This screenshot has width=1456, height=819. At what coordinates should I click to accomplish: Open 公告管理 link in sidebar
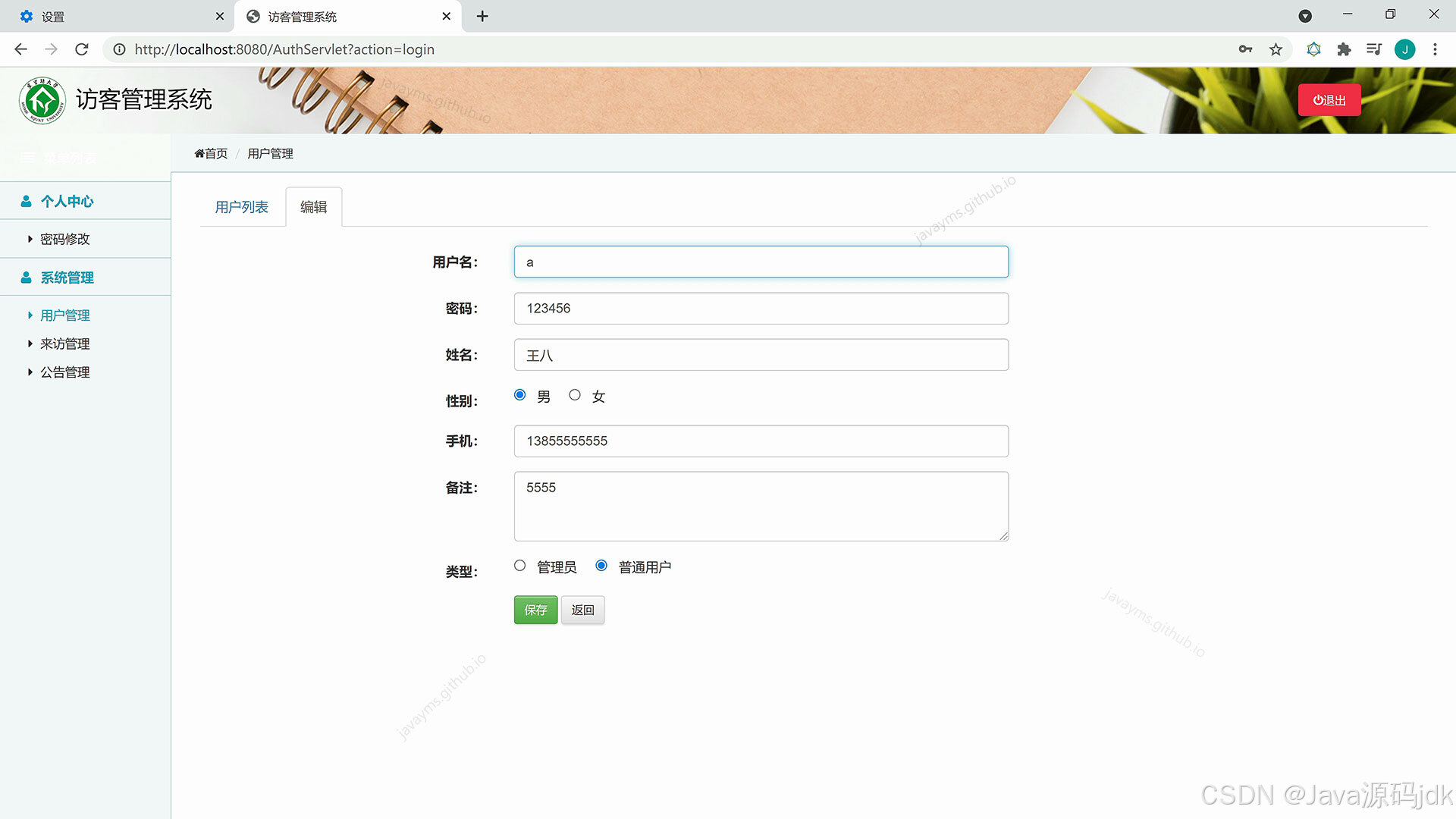65,372
